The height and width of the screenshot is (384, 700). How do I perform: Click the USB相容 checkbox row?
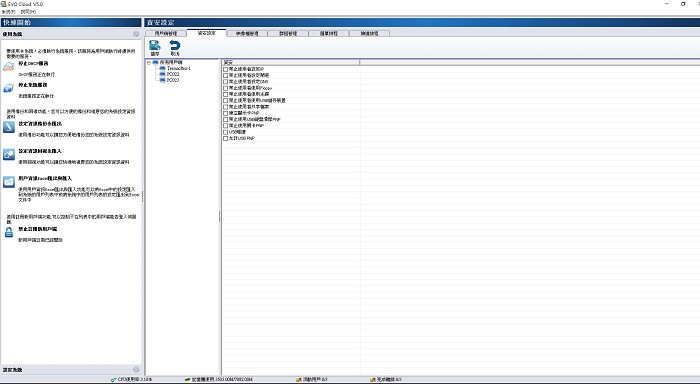pos(235,132)
